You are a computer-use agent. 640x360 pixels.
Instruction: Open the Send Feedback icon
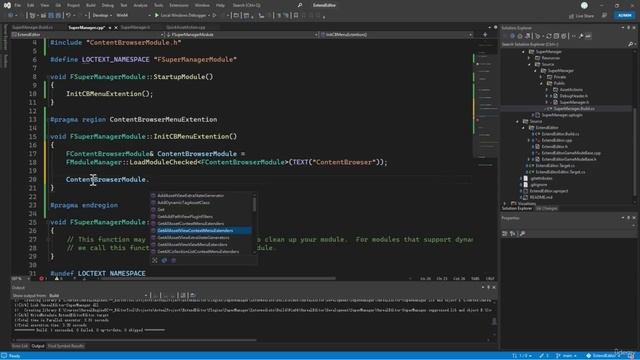tap(604, 16)
